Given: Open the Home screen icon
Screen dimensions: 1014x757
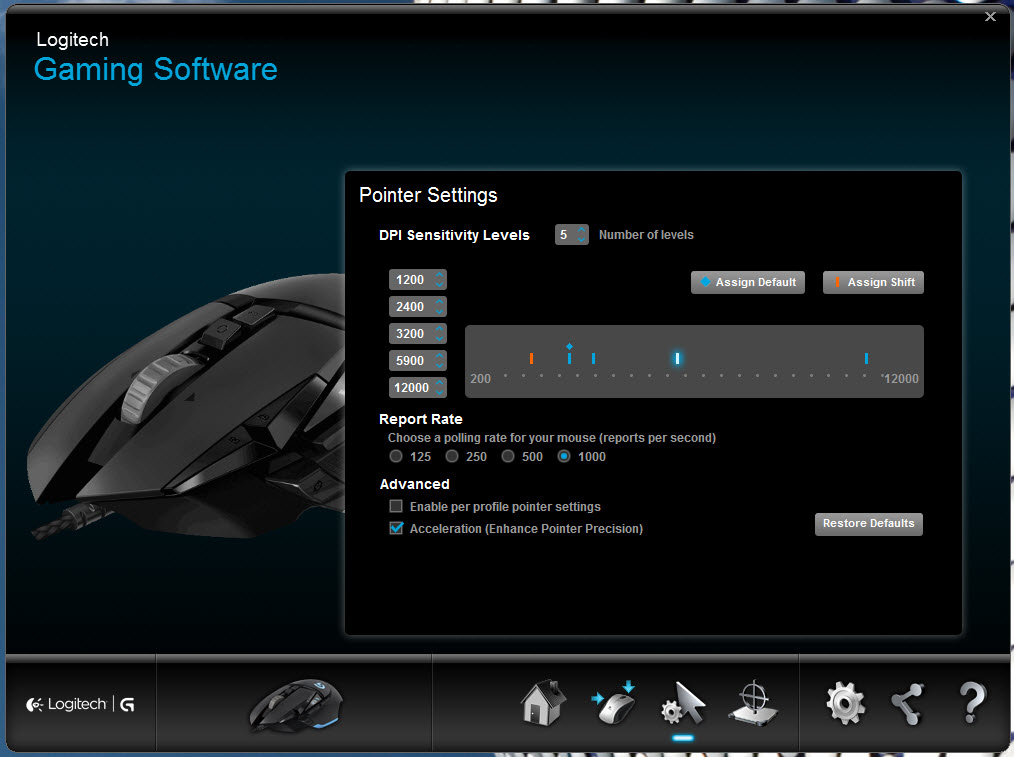Looking at the screenshot, I should 544,703.
